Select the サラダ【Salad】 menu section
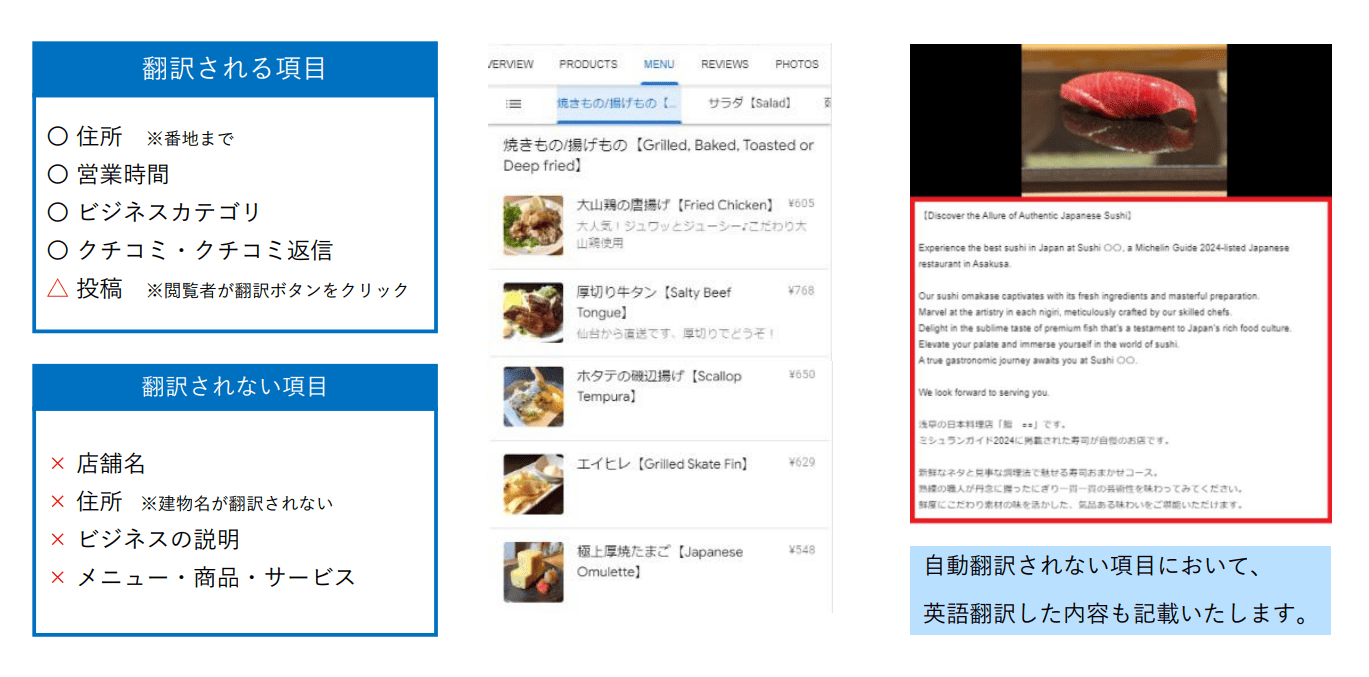 tap(749, 103)
